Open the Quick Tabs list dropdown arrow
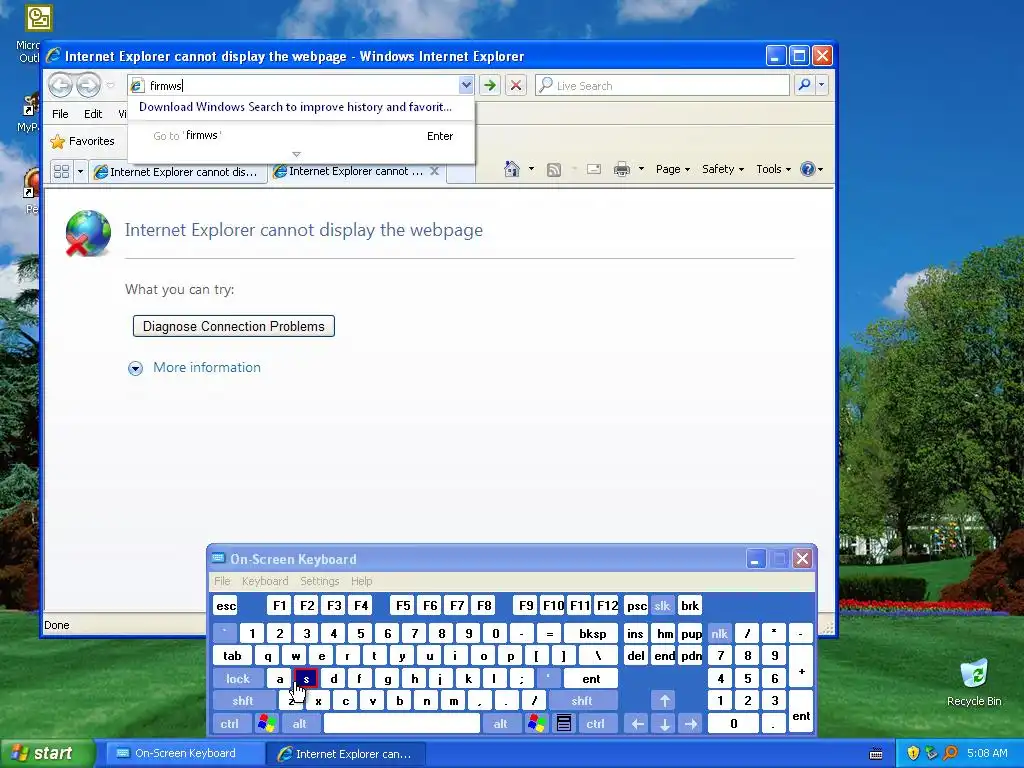Screen dimensions: 1024x768 point(80,172)
